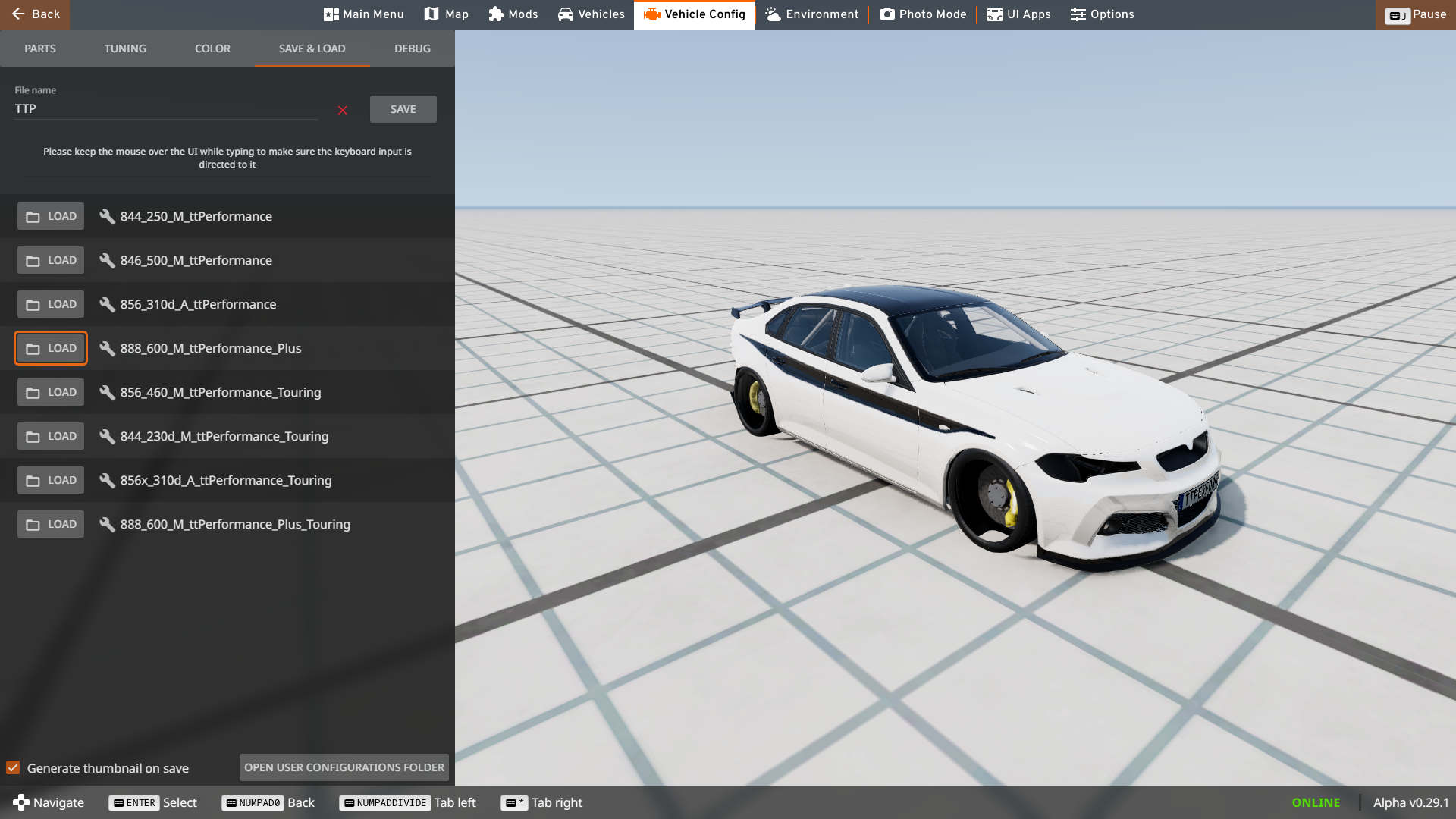Image resolution: width=1456 pixels, height=819 pixels.
Task: Toggle Generate thumbnail on save checkbox
Action: (x=13, y=767)
